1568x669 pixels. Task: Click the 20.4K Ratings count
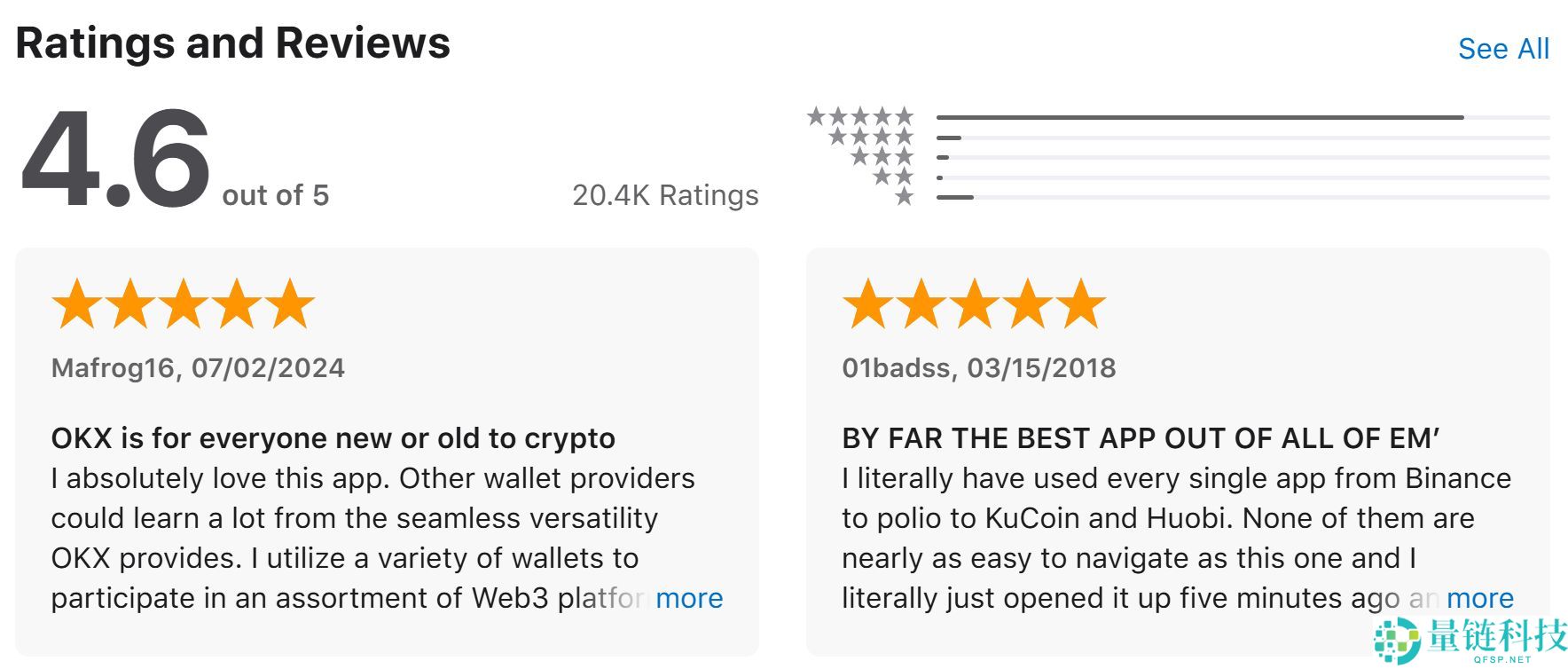pyautogui.click(x=665, y=195)
